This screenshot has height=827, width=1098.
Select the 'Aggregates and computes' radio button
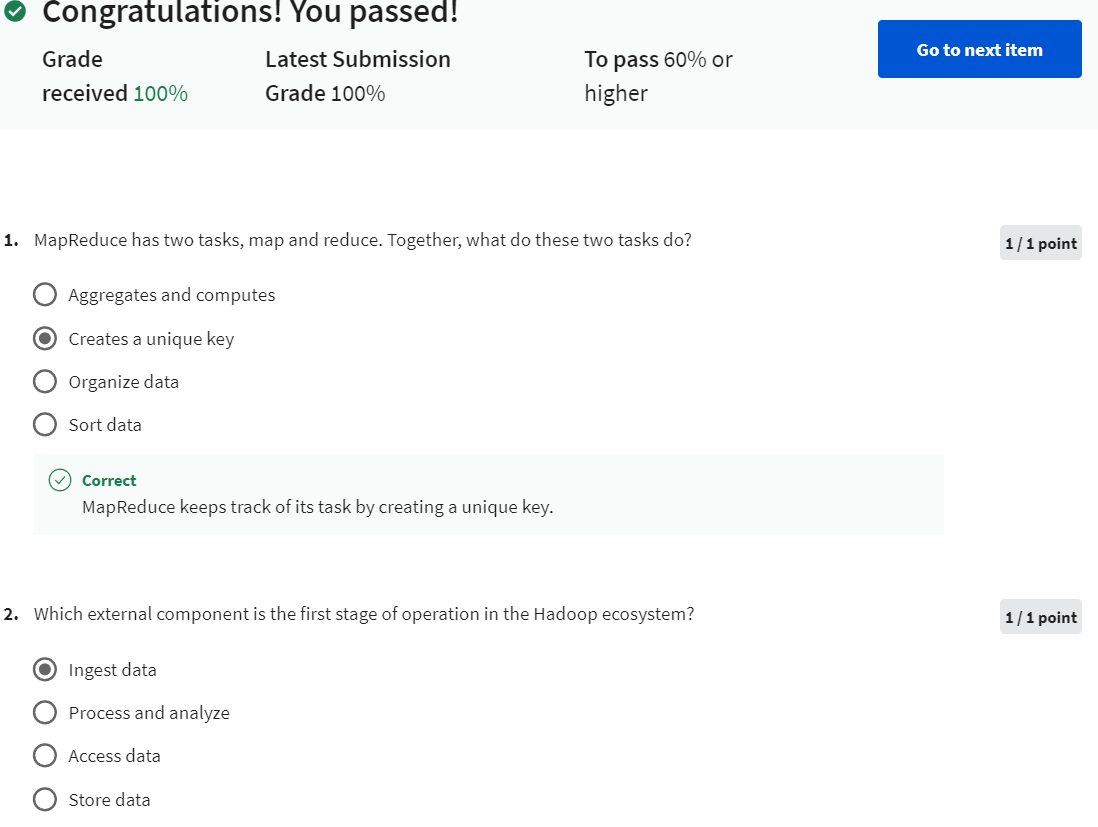pyautogui.click(x=45, y=294)
